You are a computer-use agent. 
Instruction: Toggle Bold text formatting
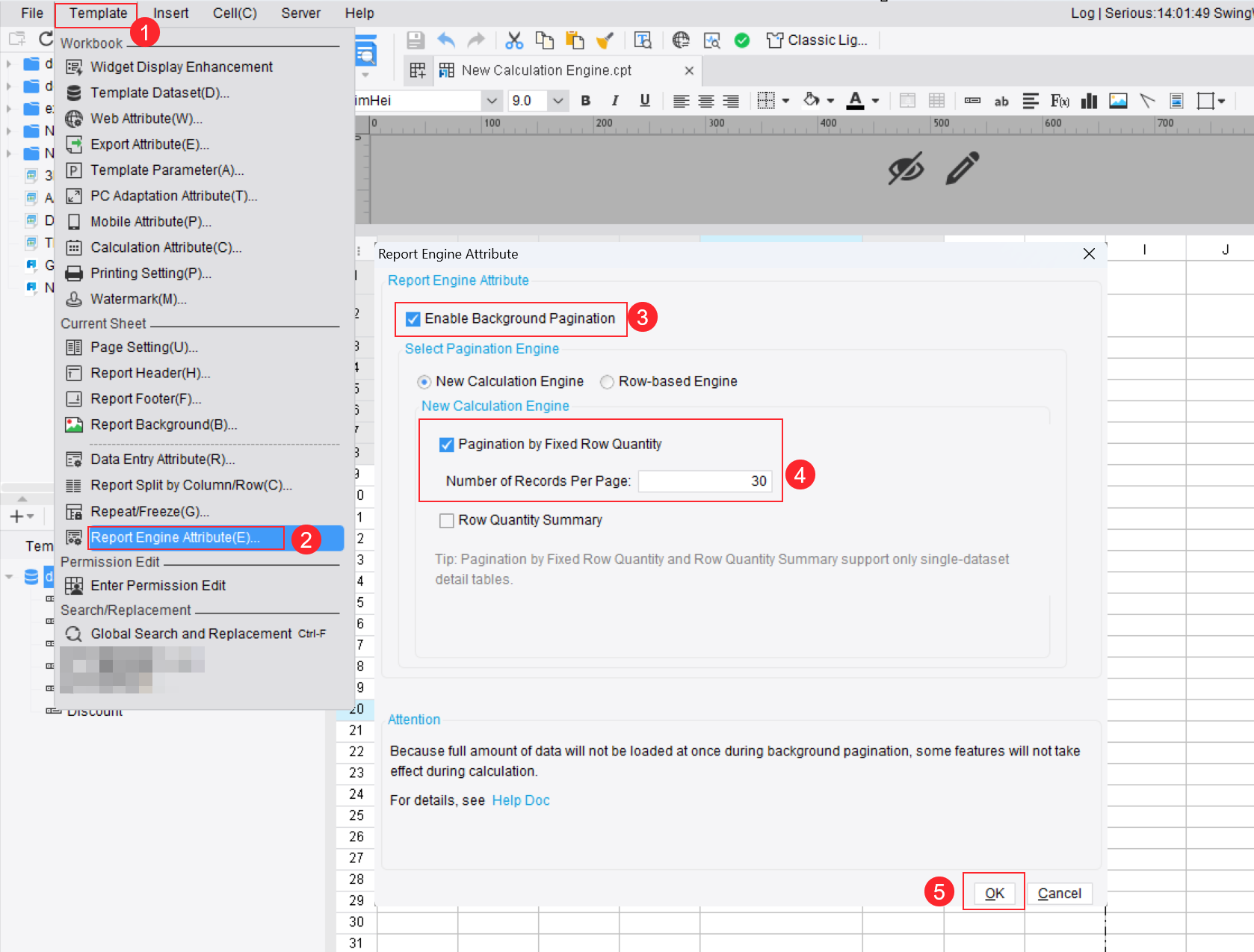[x=586, y=100]
